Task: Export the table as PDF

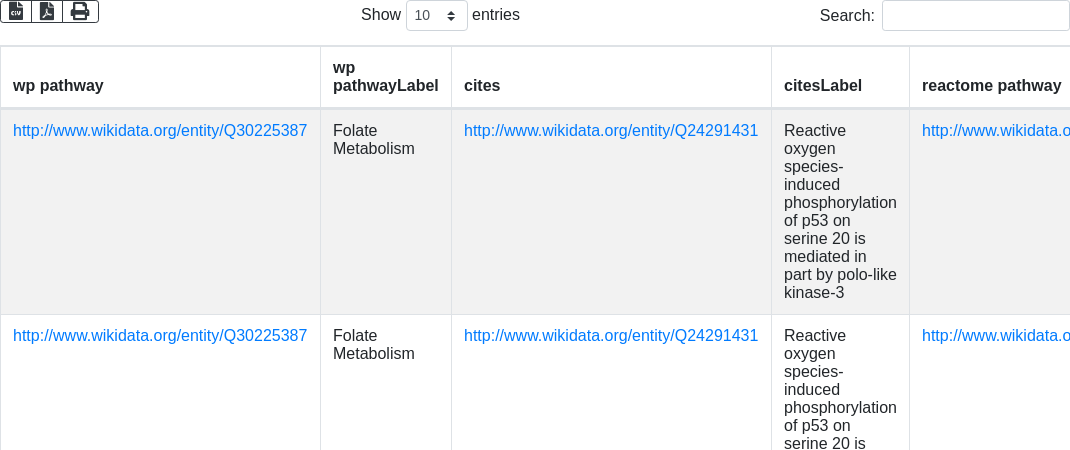Action: tap(47, 11)
